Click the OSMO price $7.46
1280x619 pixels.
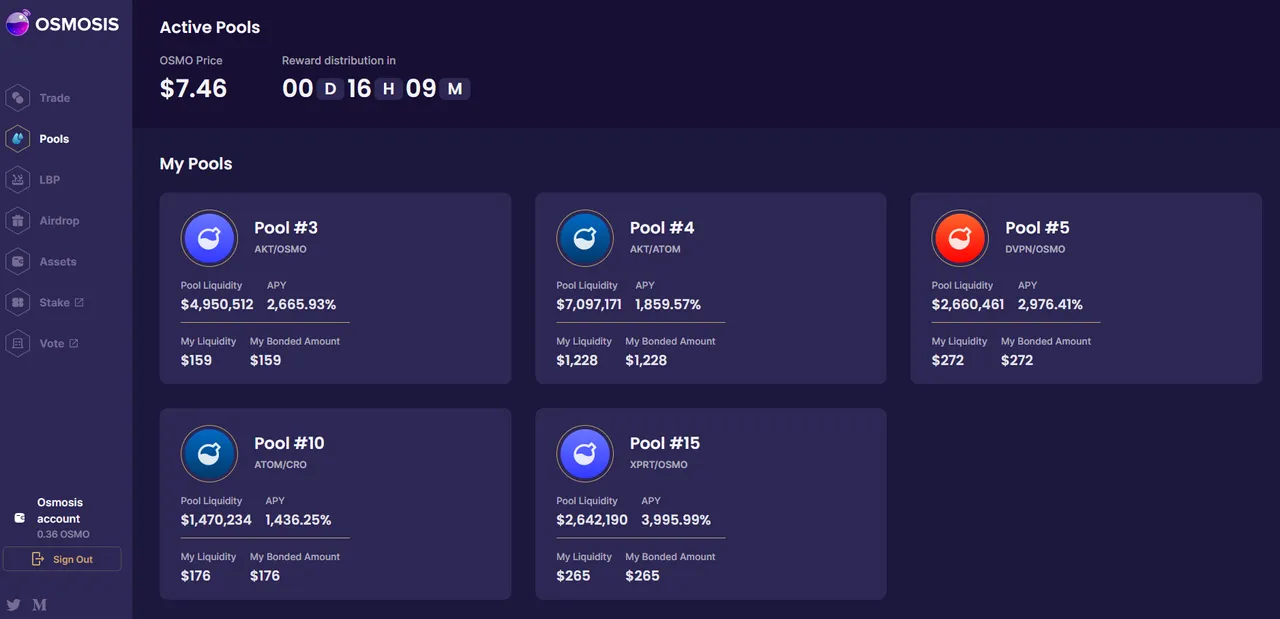coord(193,88)
